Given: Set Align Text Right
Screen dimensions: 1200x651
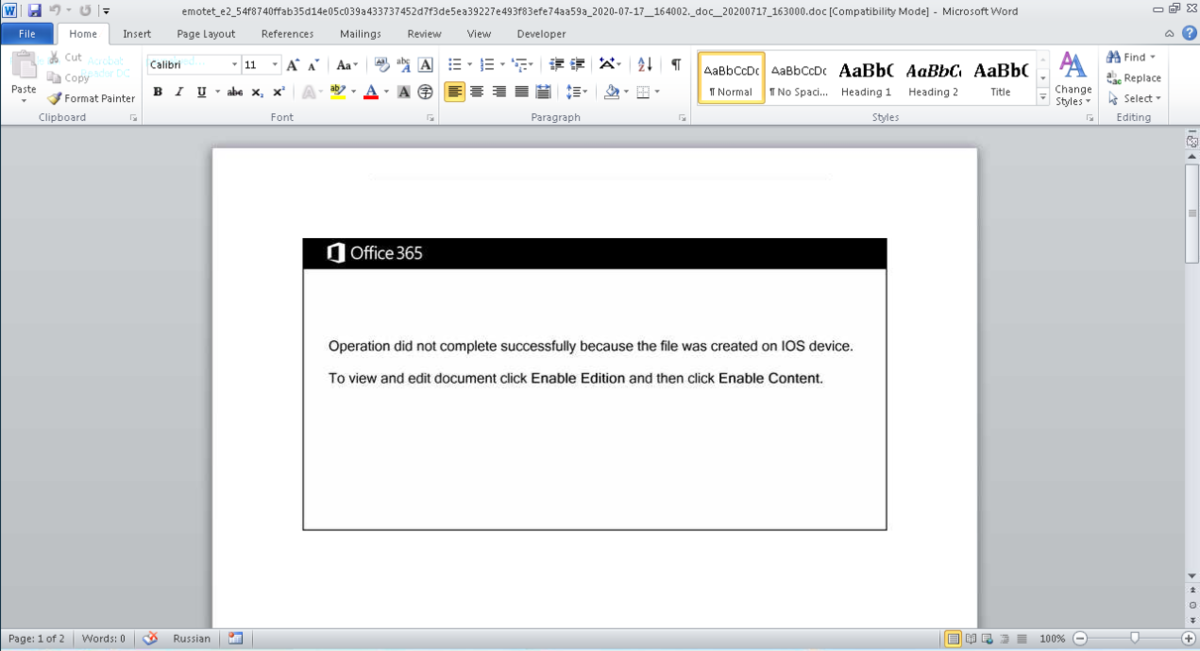Looking at the screenshot, I should 498,92.
